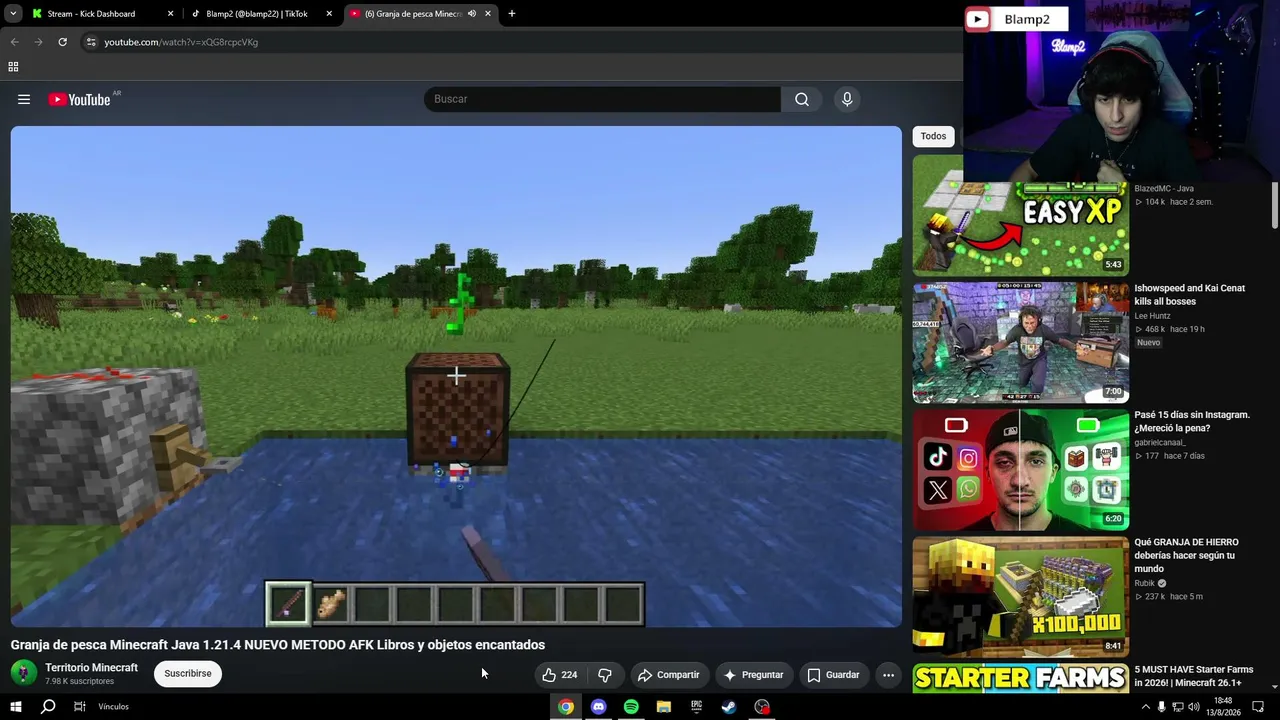Open the site information icon in address bar
The width and height of the screenshot is (1280, 720).
[x=91, y=42]
